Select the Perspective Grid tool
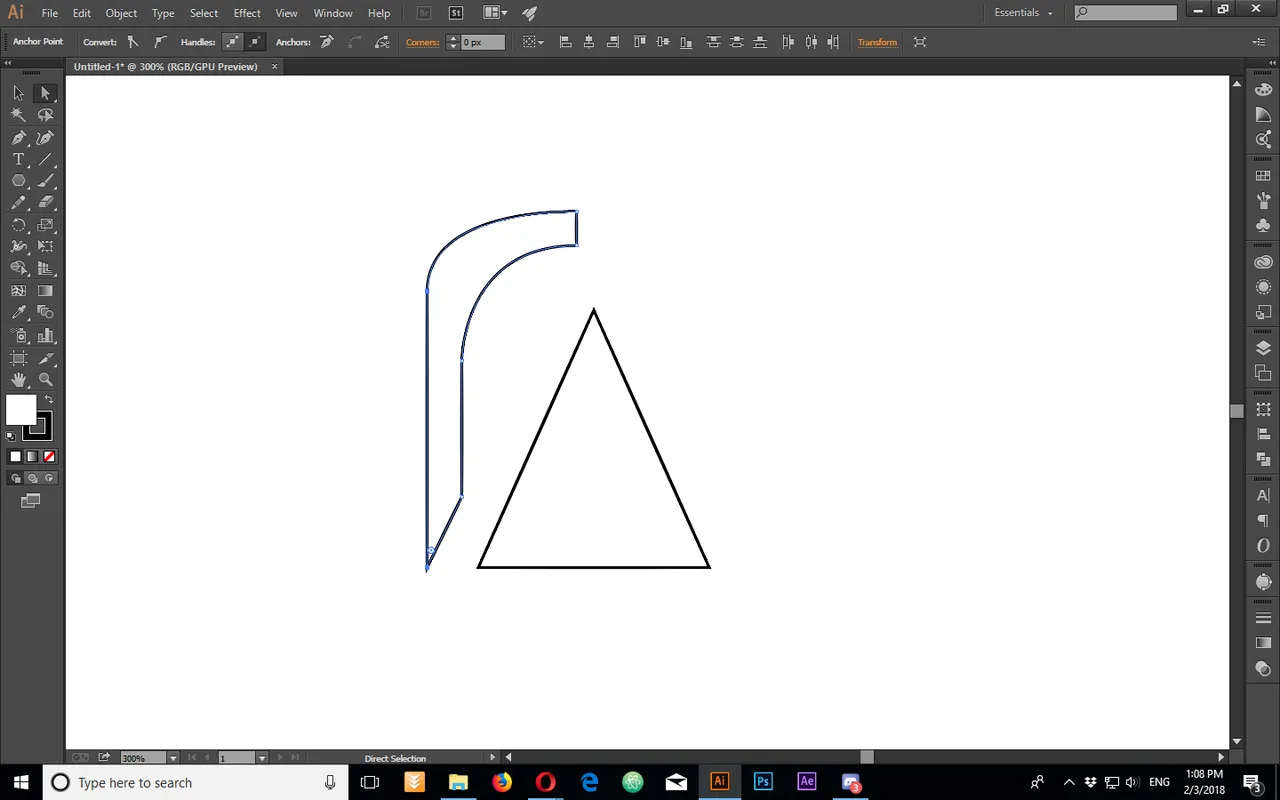 click(45, 268)
